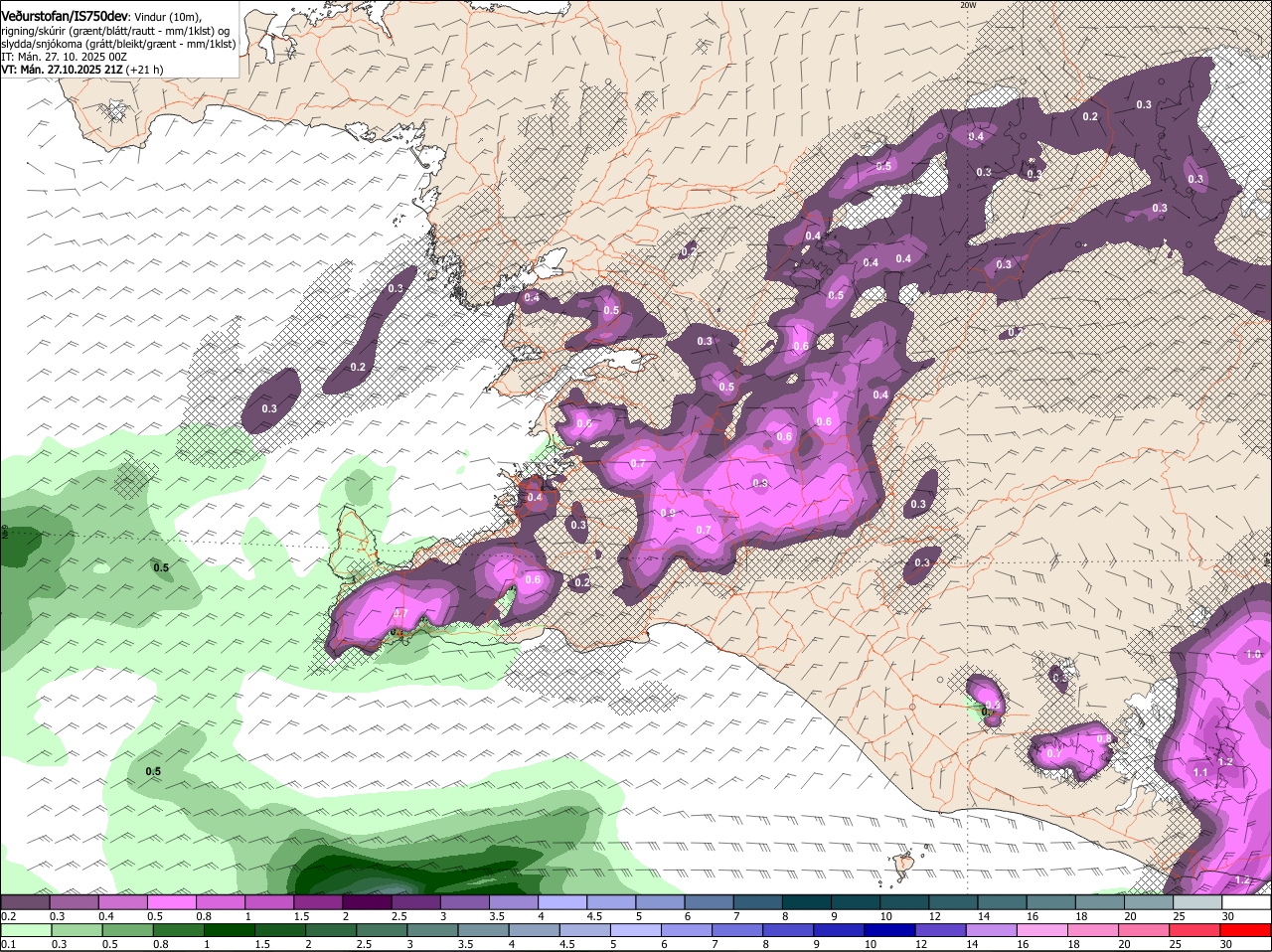Image resolution: width=1272 pixels, height=952 pixels.
Task: Pick the 4–4.5 pale lavender swatch, upper legend
Action: tap(562, 901)
